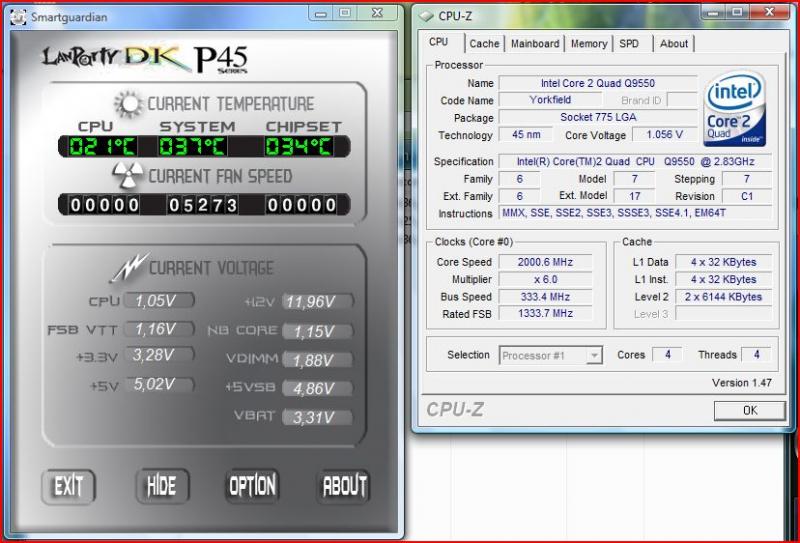Image resolution: width=800 pixels, height=543 pixels.
Task: Click the CPU temperature reading 021°C
Action: tap(102, 147)
